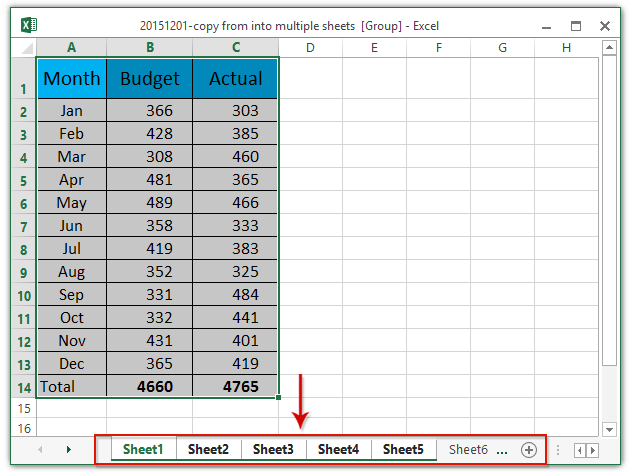Maximize the Excel window
The image size is (634, 476).
(576, 25)
